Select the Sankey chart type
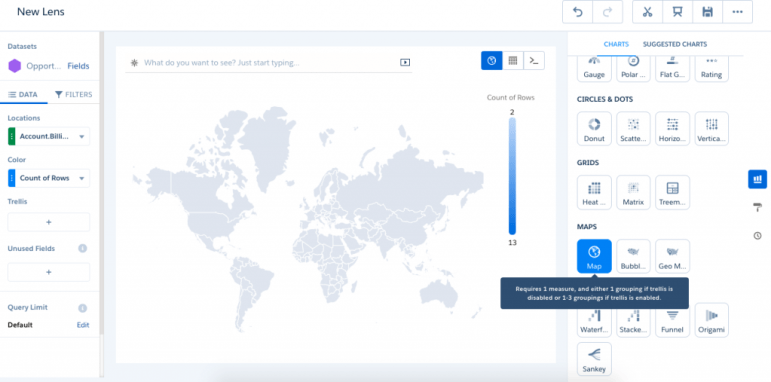Image resolution: width=771 pixels, height=382 pixels. pyautogui.click(x=594, y=359)
